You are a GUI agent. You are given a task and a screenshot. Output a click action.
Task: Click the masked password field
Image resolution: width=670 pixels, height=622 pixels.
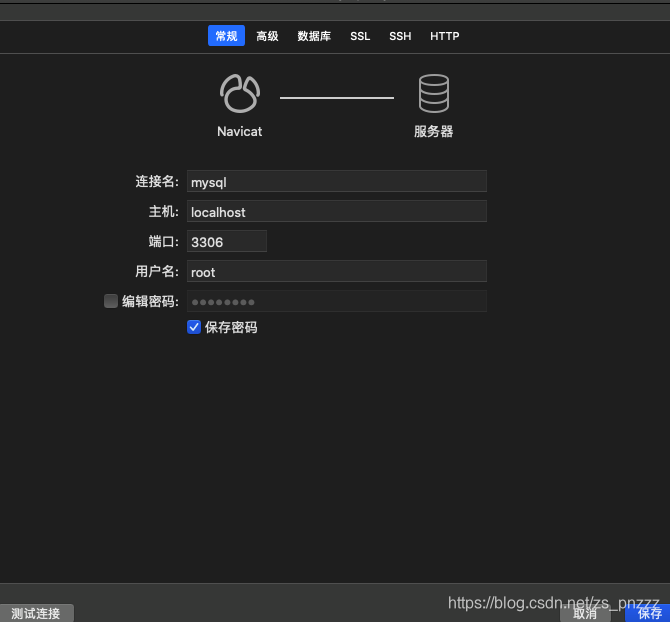coord(337,301)
